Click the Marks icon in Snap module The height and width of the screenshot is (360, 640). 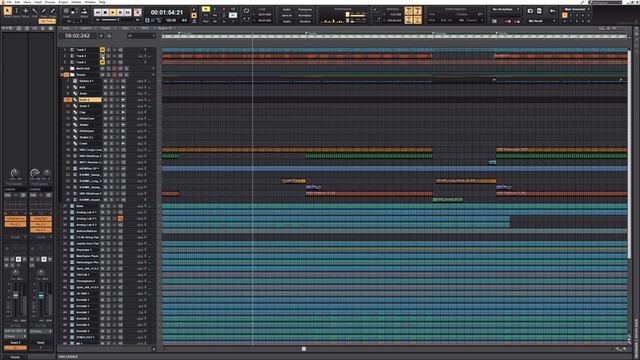tap(84, 11)
